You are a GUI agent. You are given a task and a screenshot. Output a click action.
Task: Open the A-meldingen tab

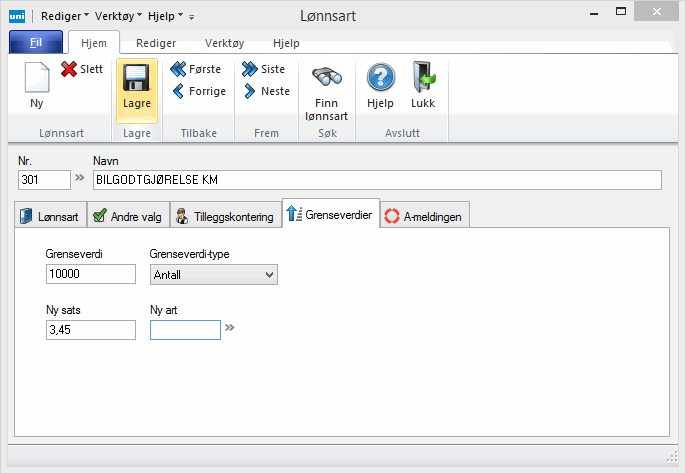pos(423,215)
